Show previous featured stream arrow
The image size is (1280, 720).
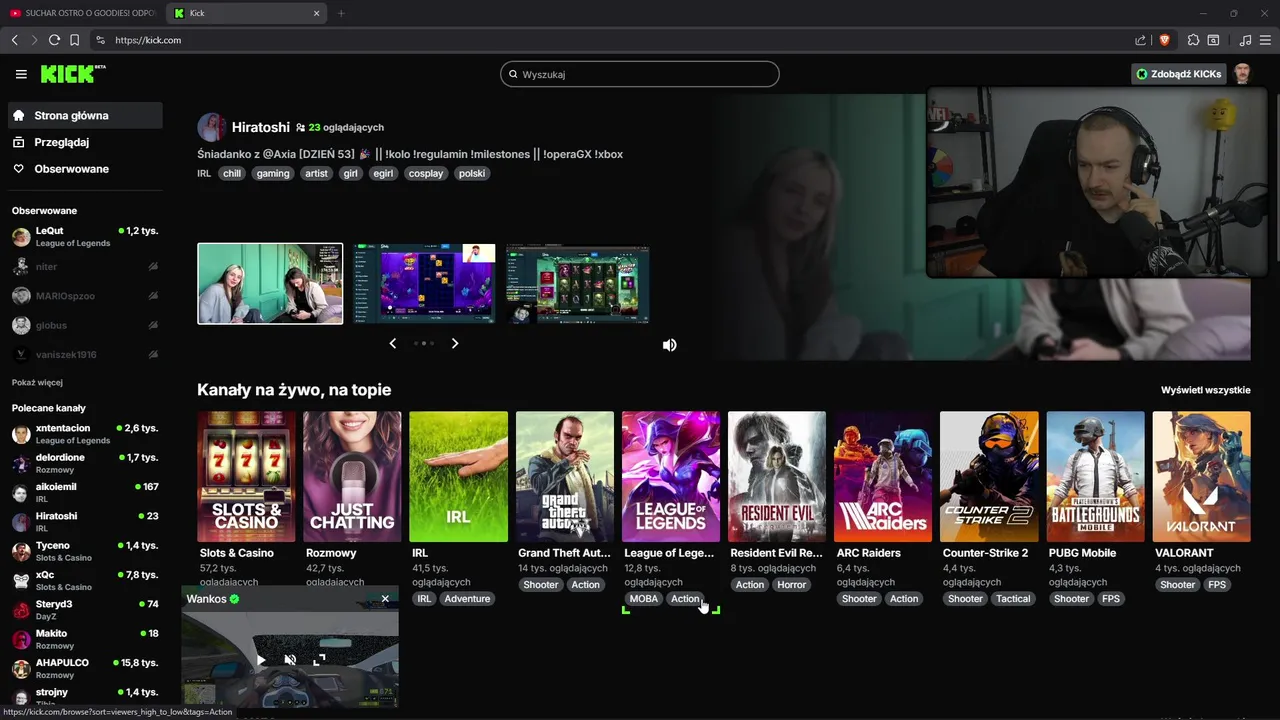393,343
